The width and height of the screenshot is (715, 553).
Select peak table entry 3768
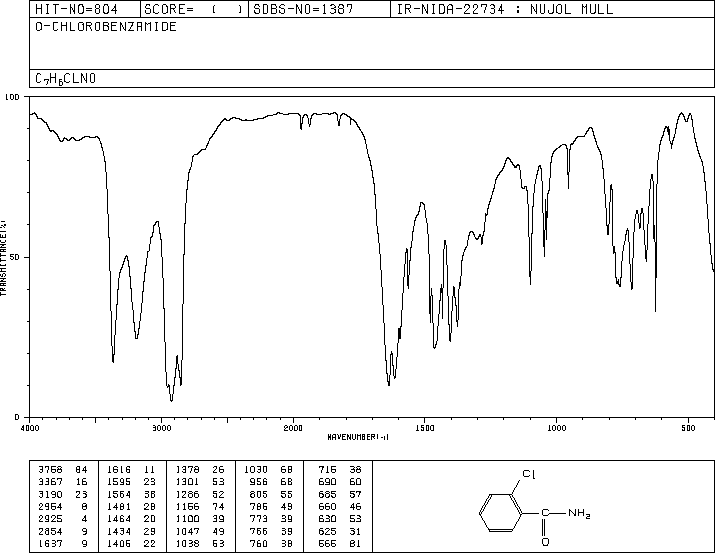pos(63,470)
